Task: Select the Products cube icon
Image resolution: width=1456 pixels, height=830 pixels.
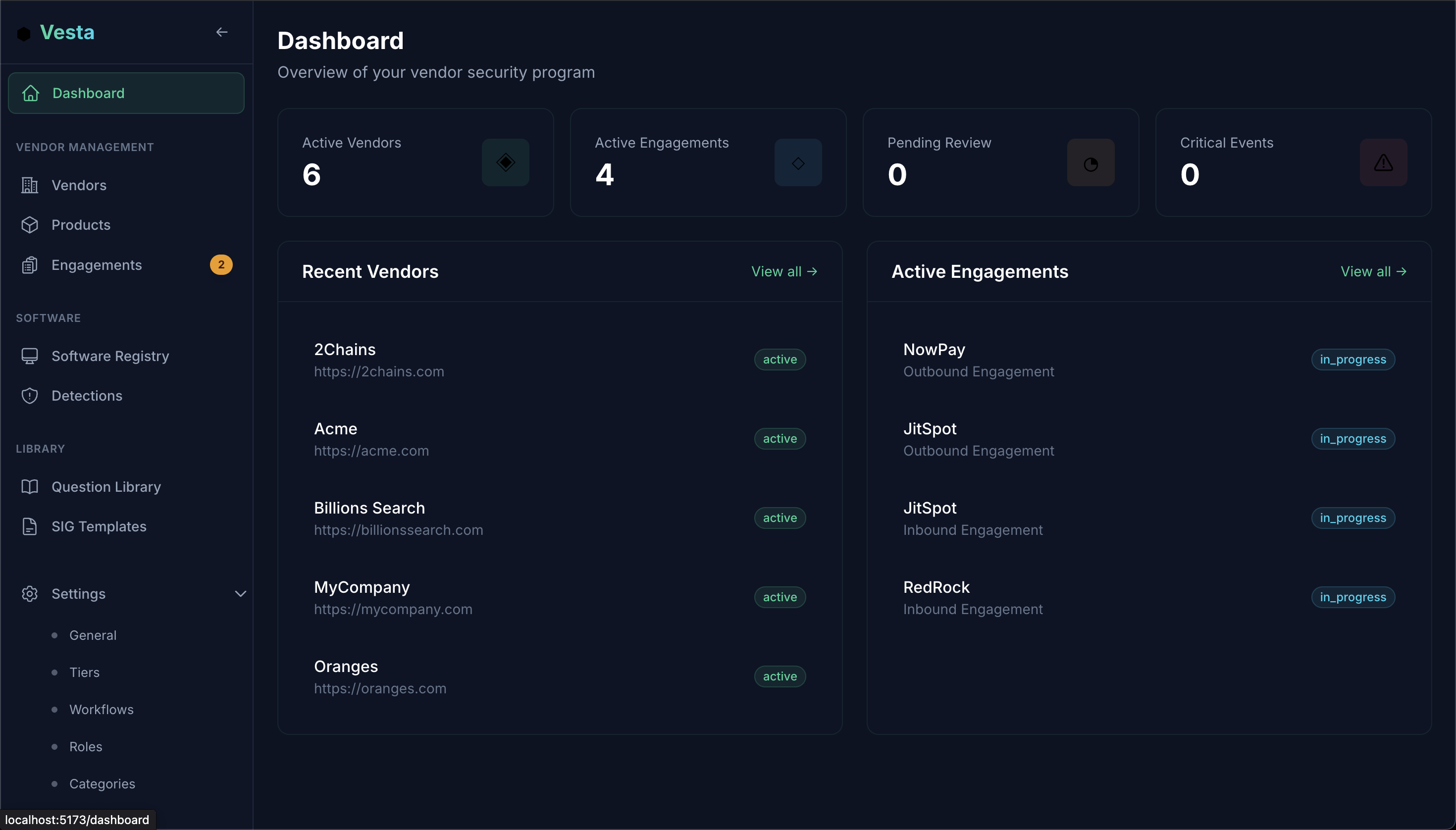Action: [x=30, y=225]
